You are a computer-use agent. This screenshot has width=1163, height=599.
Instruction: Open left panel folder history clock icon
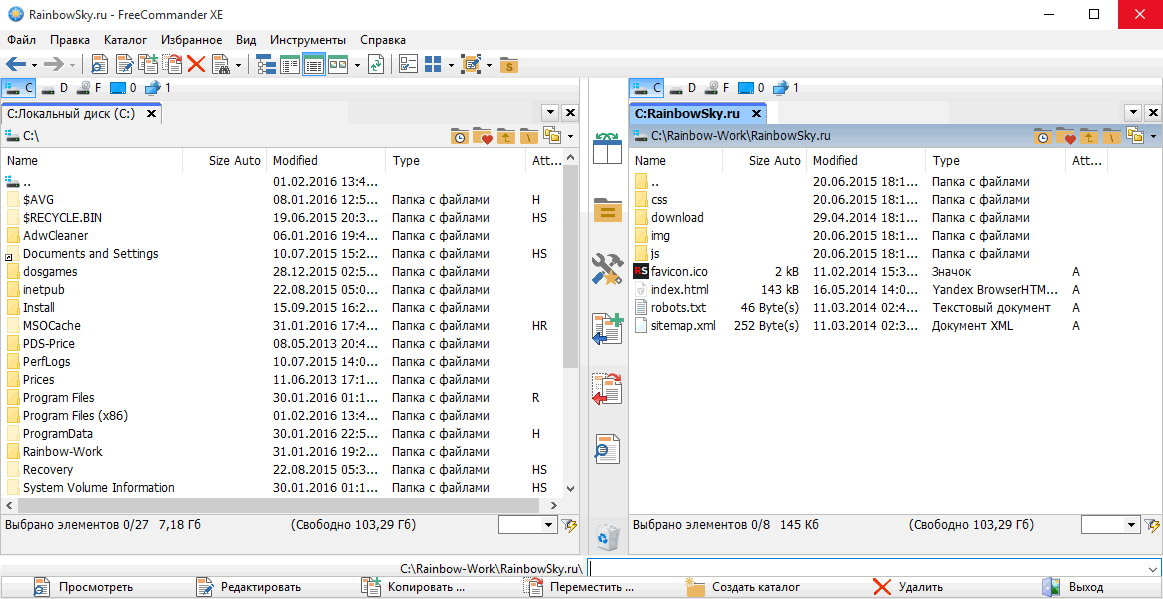point(460,136)
